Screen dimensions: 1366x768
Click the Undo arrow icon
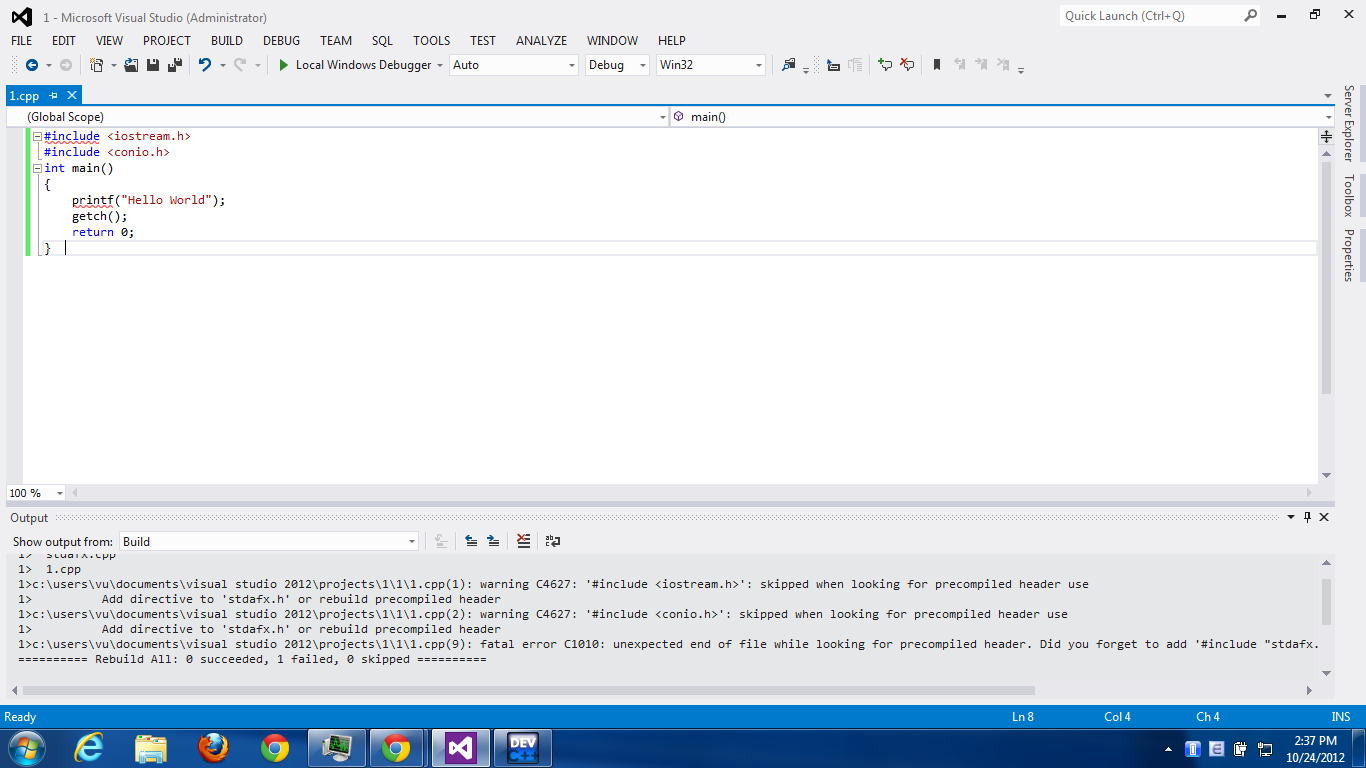204,65
